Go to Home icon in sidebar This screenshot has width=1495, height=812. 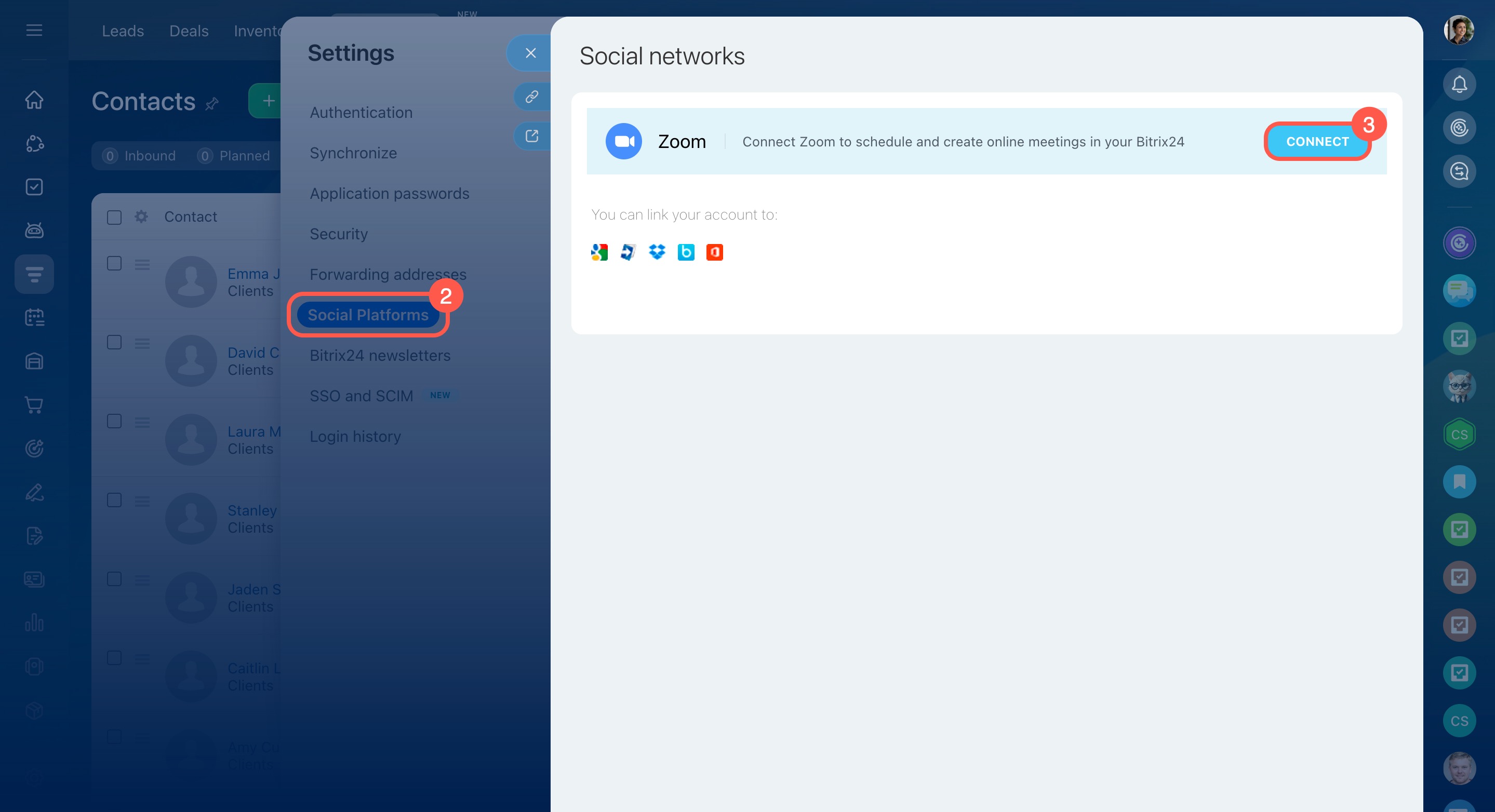34,100
